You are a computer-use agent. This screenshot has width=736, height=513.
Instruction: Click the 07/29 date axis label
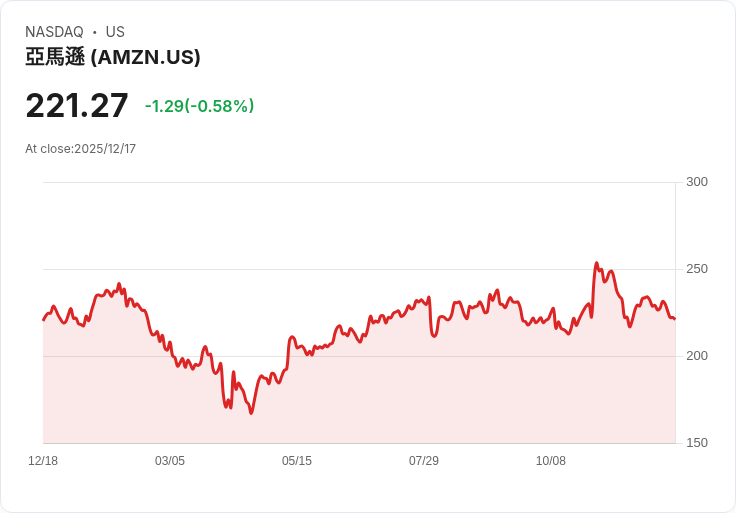click(x=424, y=461)
